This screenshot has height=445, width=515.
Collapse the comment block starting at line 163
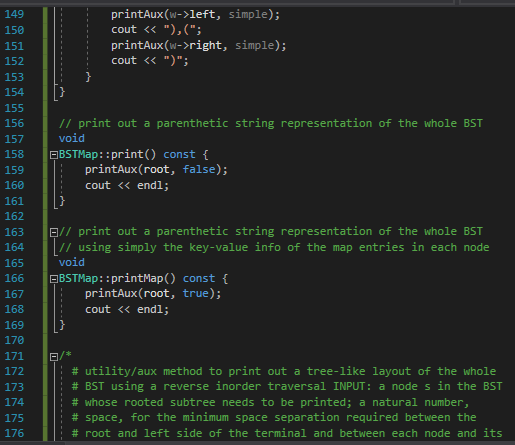tap(54, 232)
